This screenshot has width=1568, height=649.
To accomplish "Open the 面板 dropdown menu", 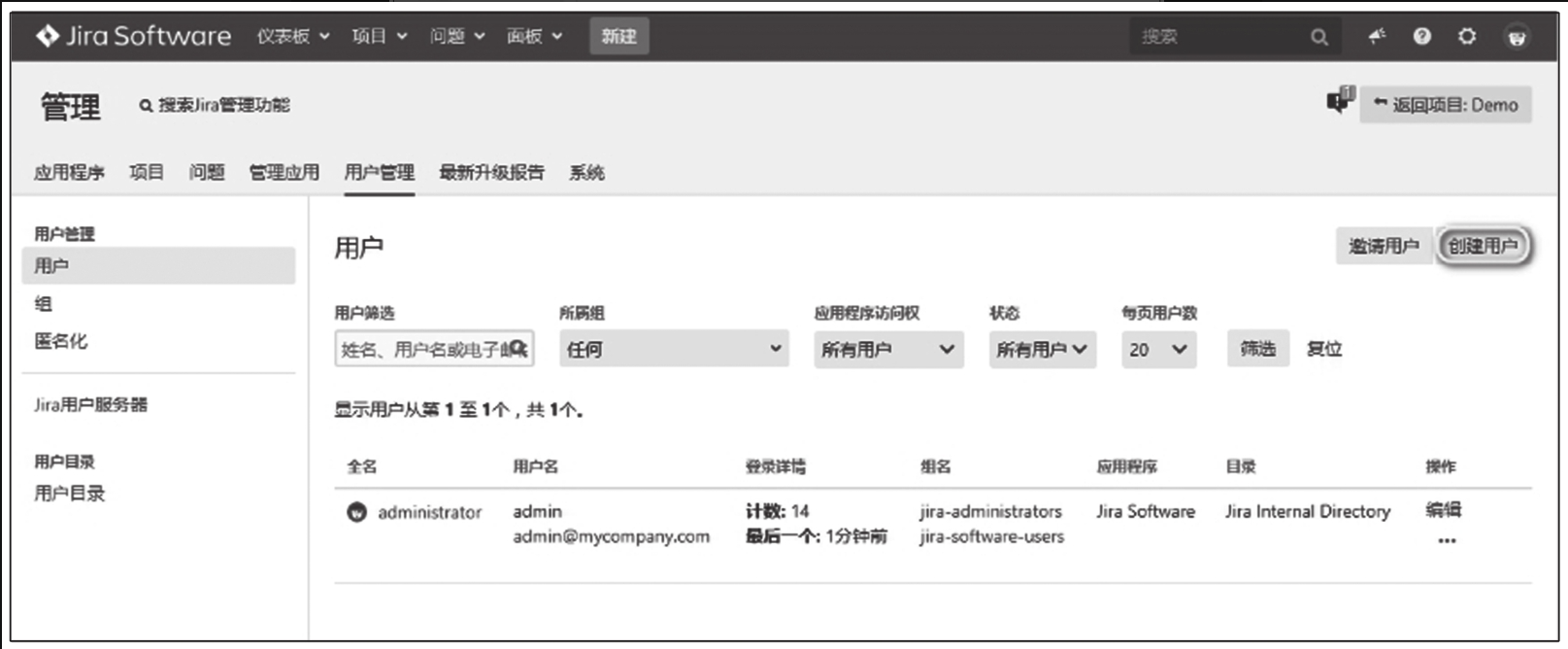I will point(534,36).
